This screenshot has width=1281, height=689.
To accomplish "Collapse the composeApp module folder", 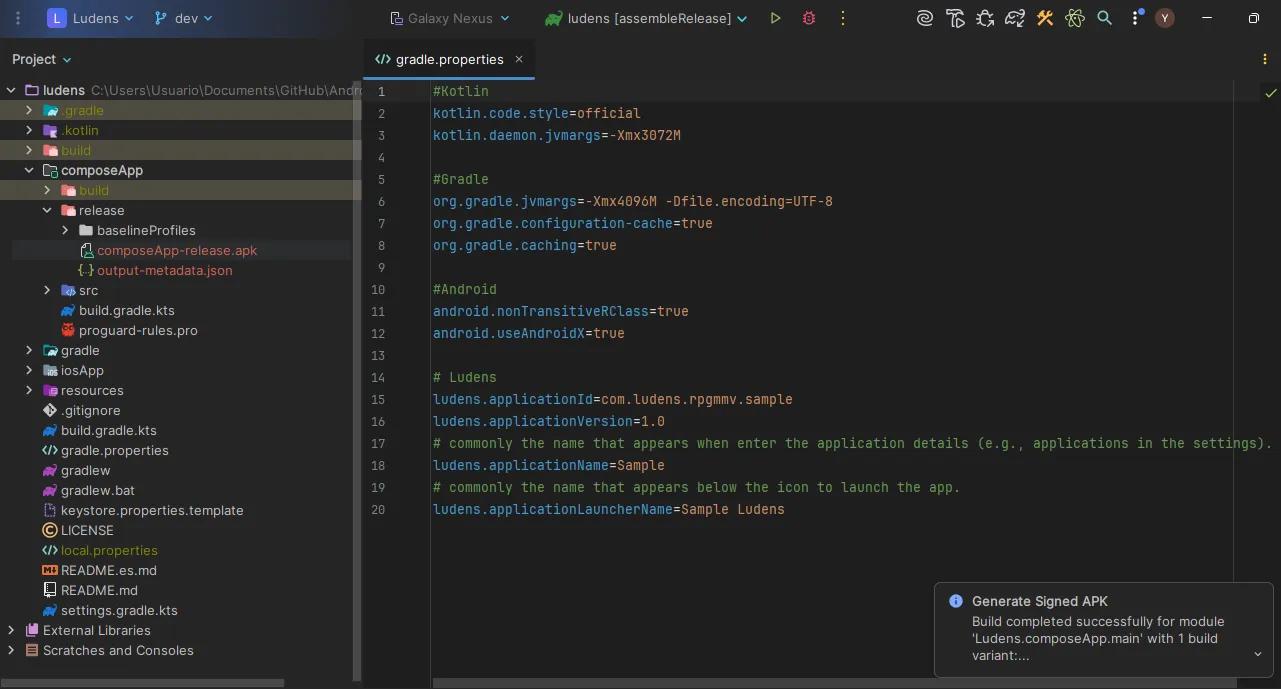I will [29, 170].
